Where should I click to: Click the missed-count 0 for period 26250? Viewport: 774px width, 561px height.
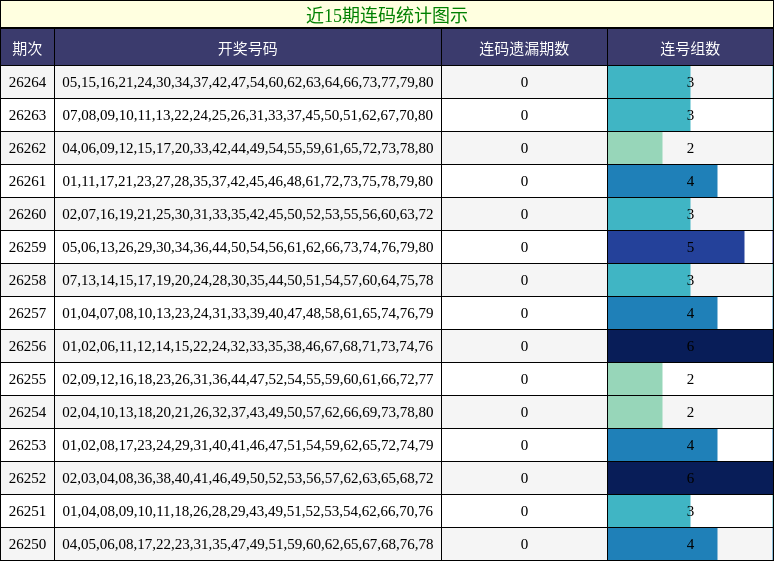point(524,544)
